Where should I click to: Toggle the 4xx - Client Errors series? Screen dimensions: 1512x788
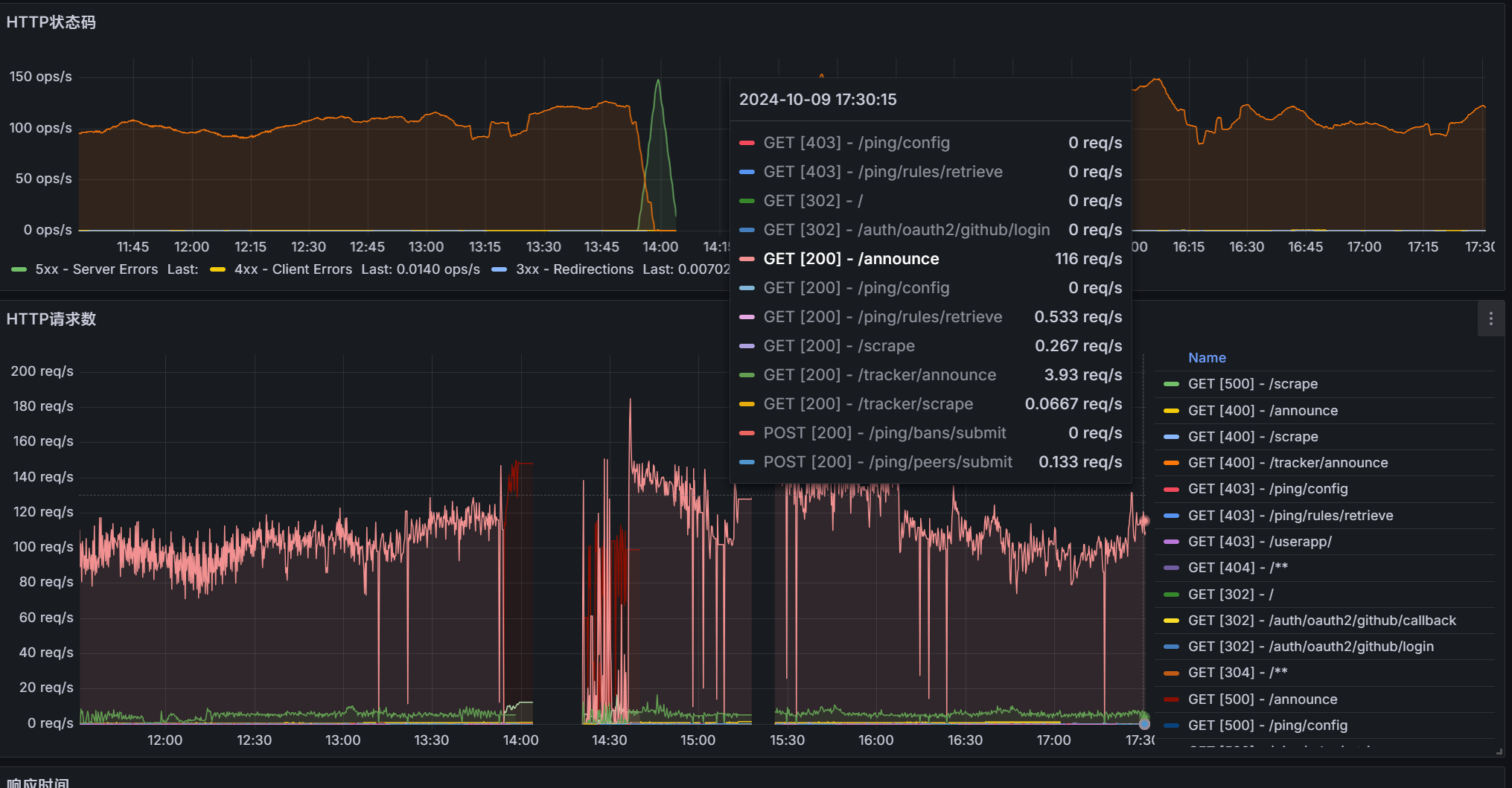point(293,269)
